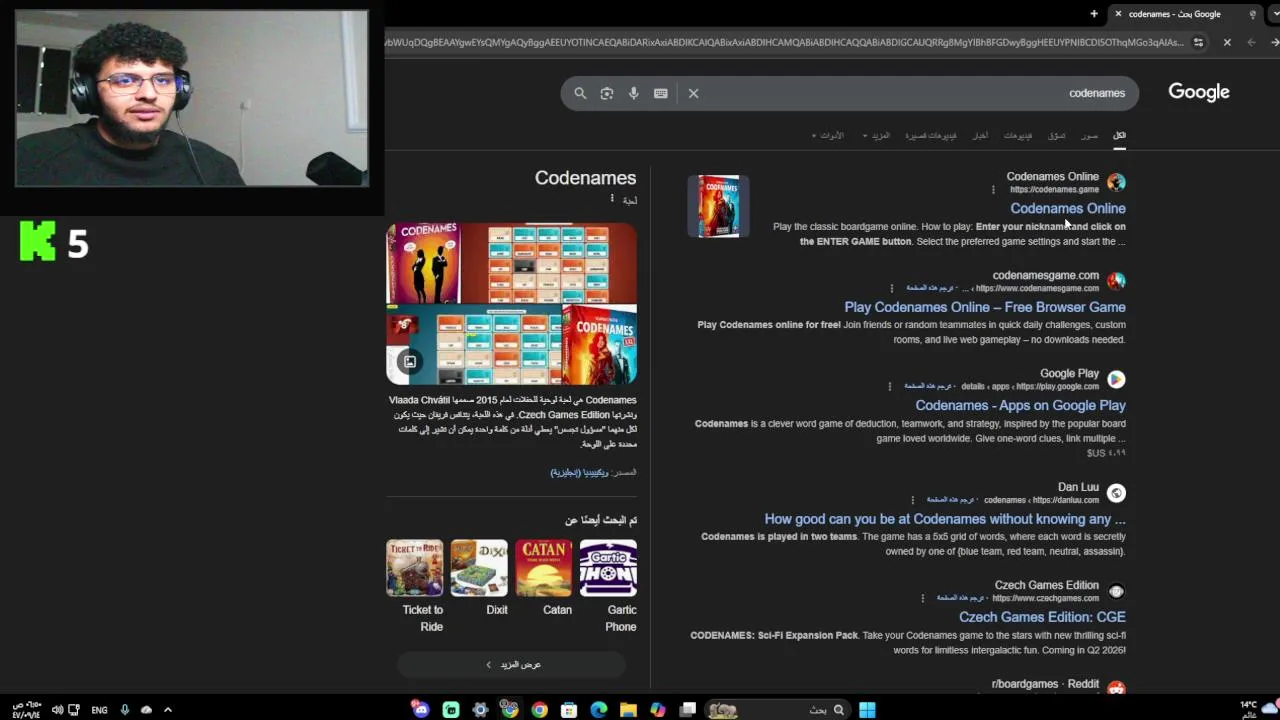
Task: Open Dixit related search thumbnail
Action: pos(479,568)
